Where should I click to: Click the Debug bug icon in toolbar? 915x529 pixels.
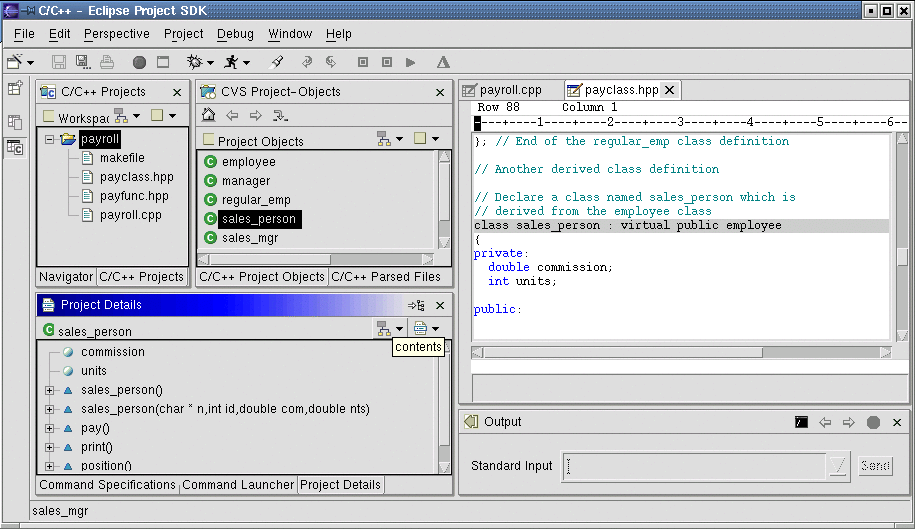point(194,62)
